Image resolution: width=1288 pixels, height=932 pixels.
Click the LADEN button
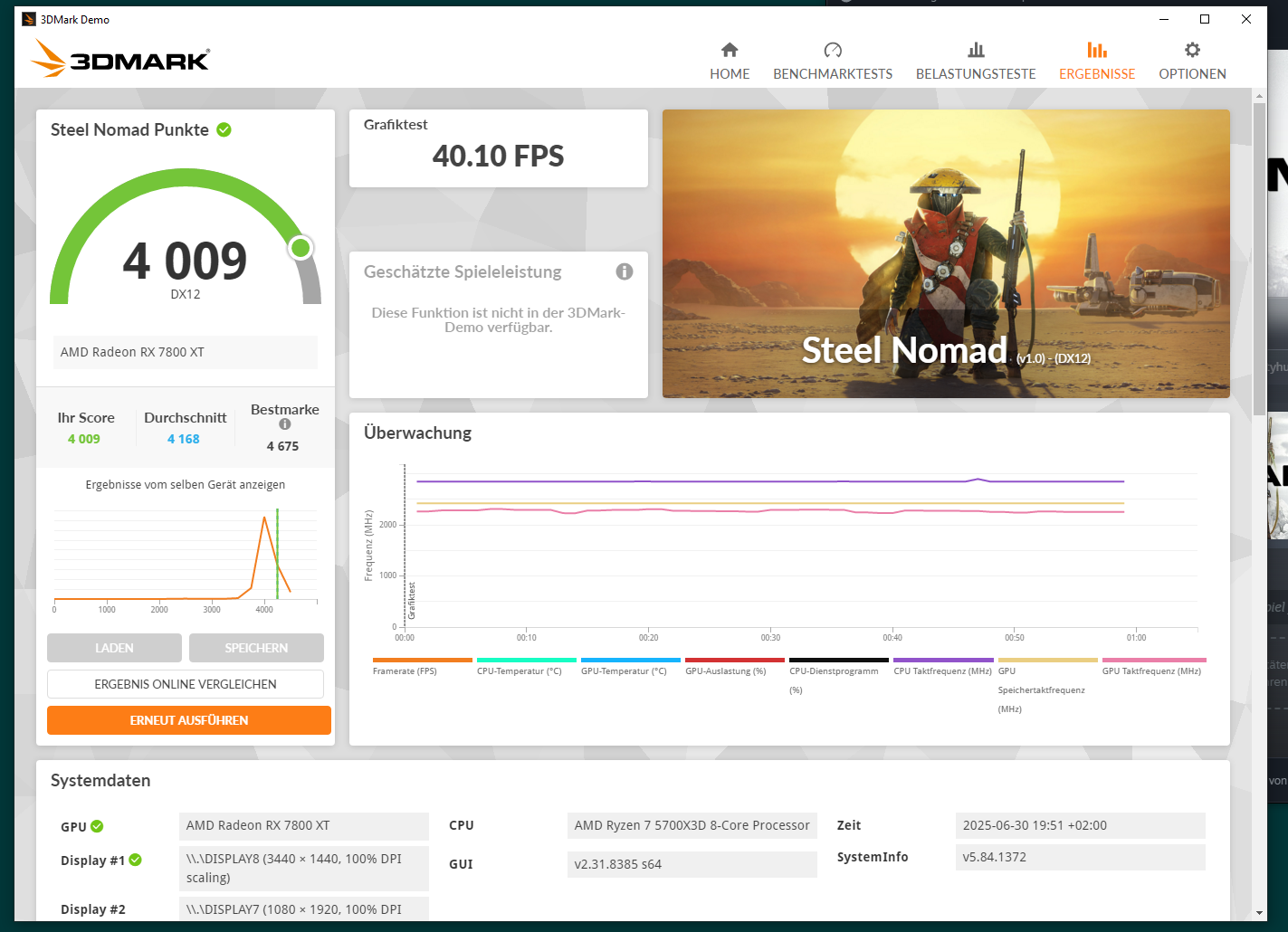(114, 648)
